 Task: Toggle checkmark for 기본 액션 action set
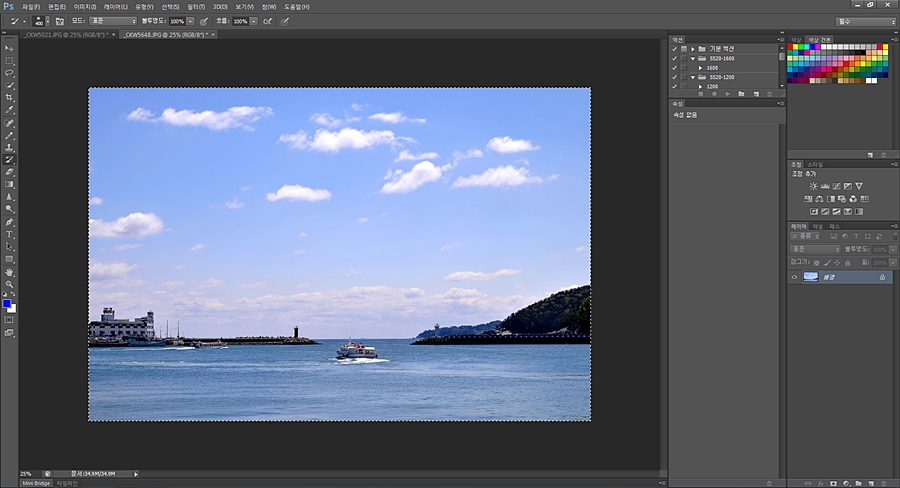(674, 48)
